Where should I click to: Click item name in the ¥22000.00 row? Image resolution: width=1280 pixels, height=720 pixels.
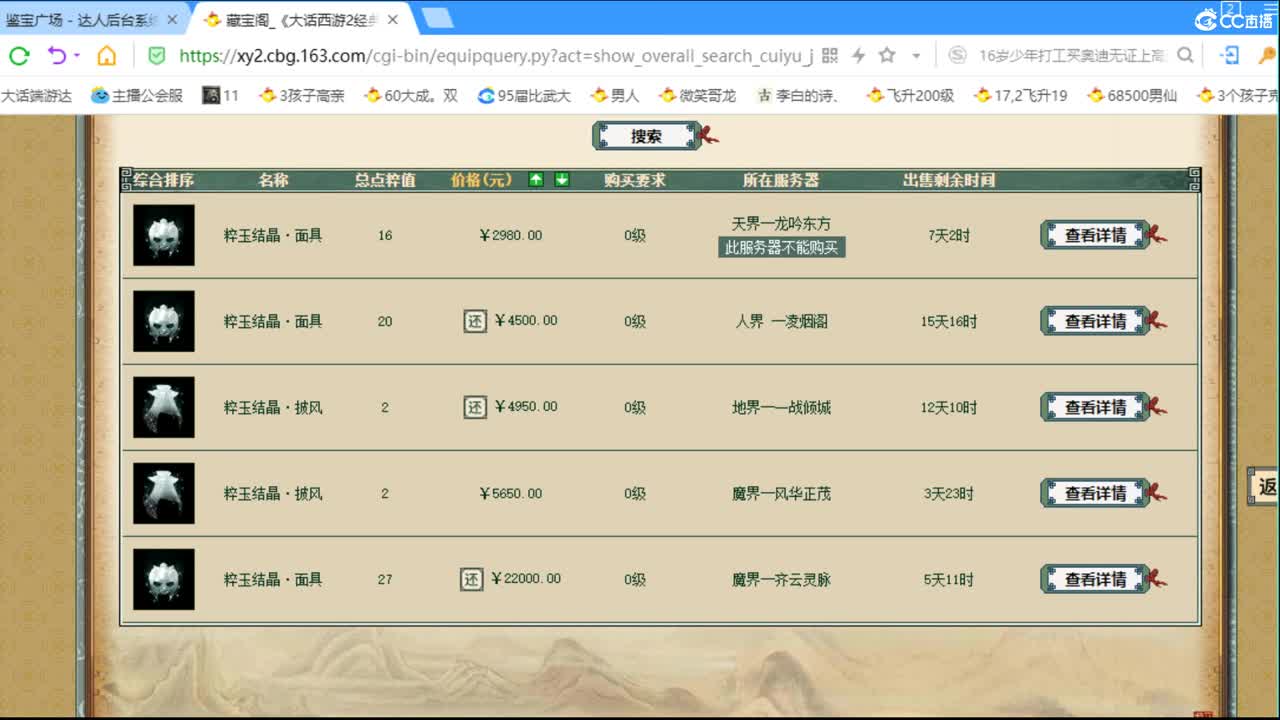273,580
